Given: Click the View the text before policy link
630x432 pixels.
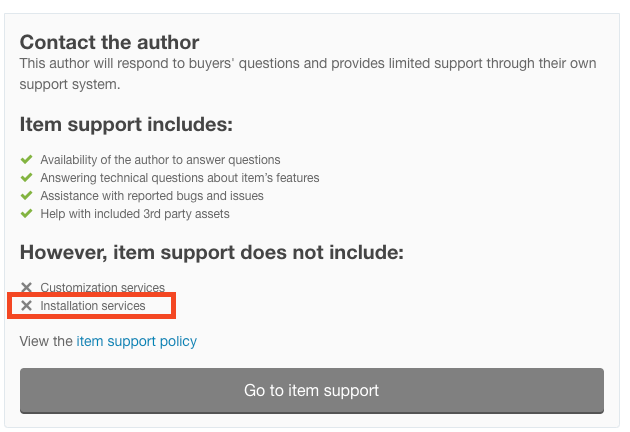Looking at the screenshot, I should tap(46, 341).
